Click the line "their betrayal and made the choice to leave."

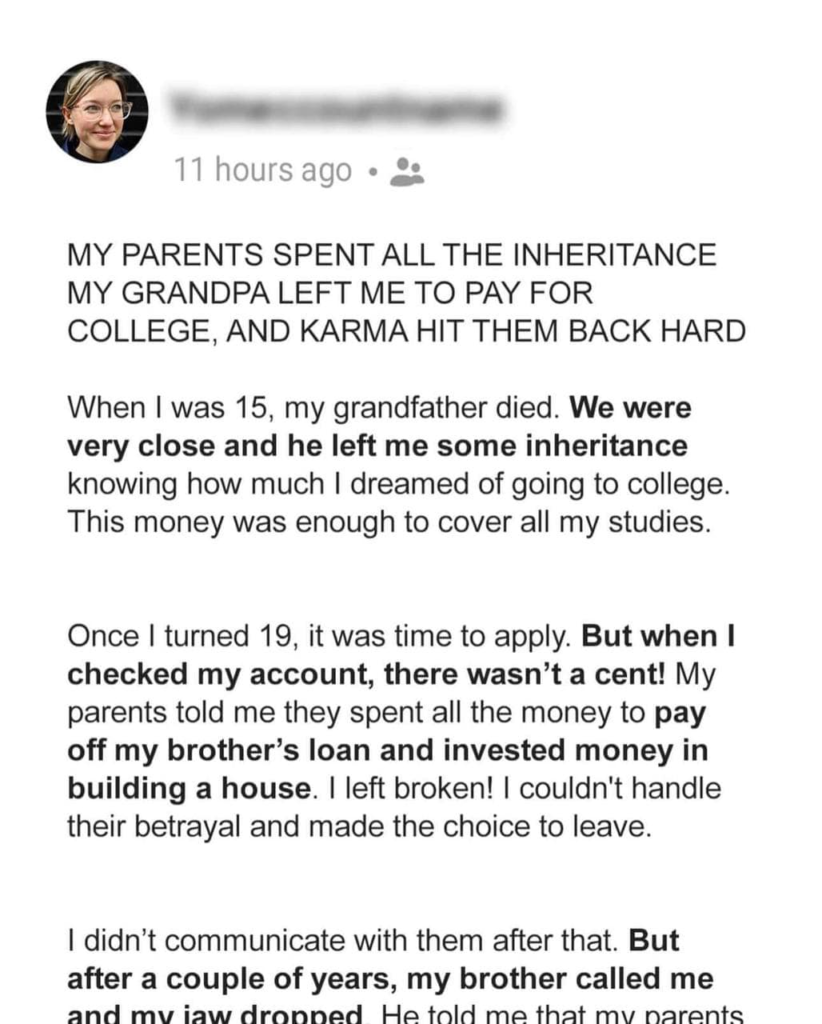(x=359, y=826)
